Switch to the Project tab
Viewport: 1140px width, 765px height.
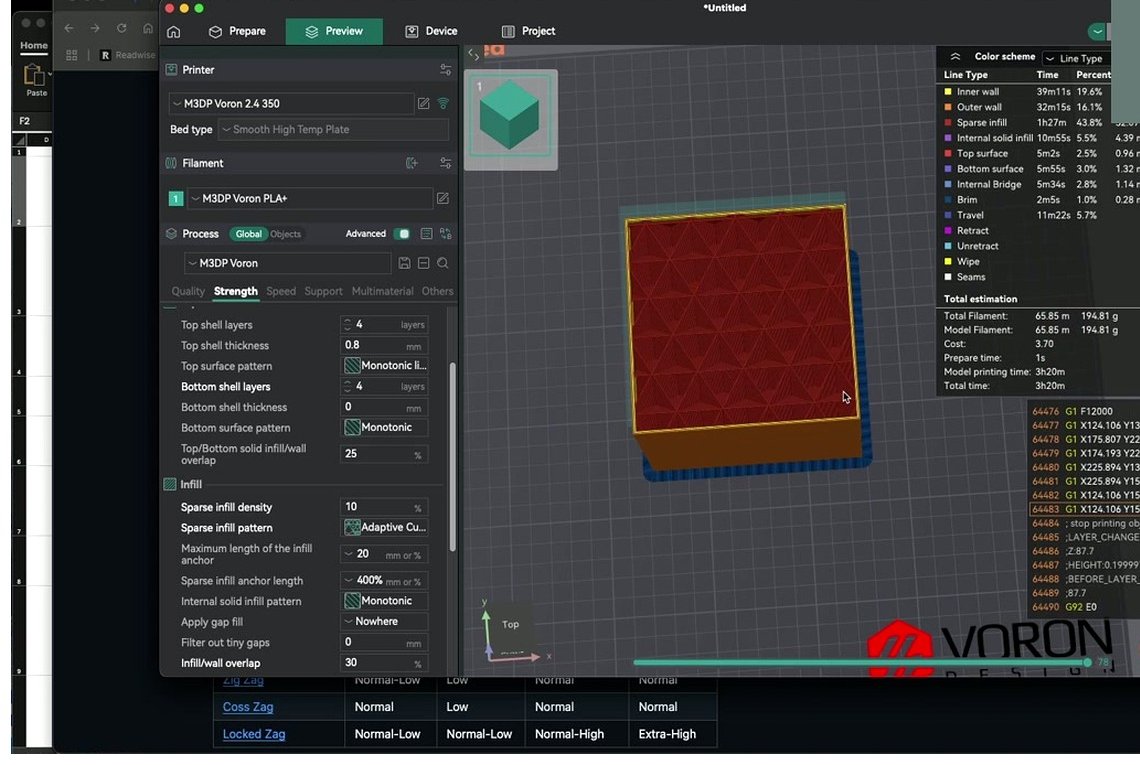[529, 31]
